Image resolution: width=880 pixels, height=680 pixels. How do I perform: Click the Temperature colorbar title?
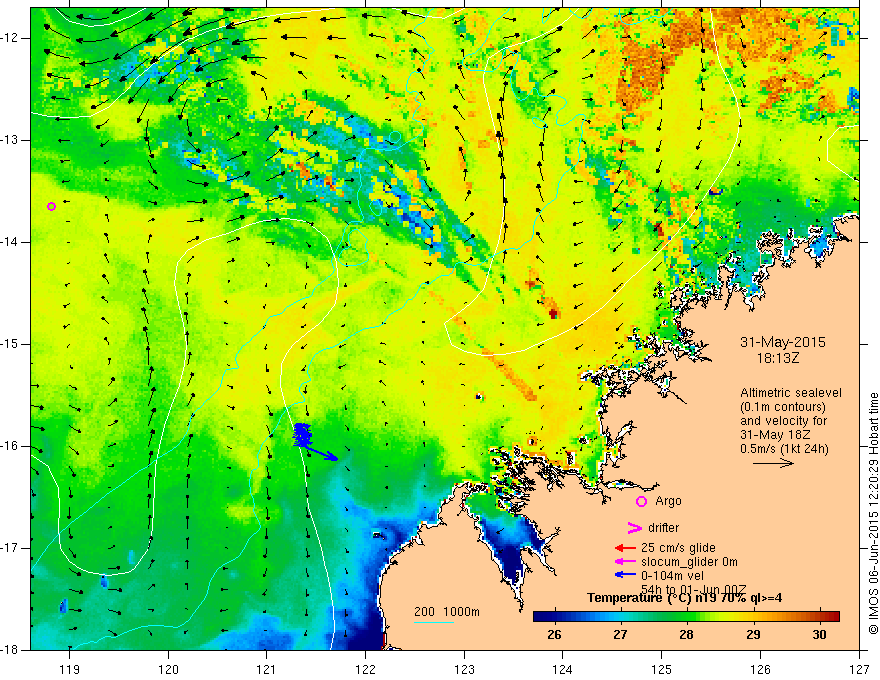[684, 598]
